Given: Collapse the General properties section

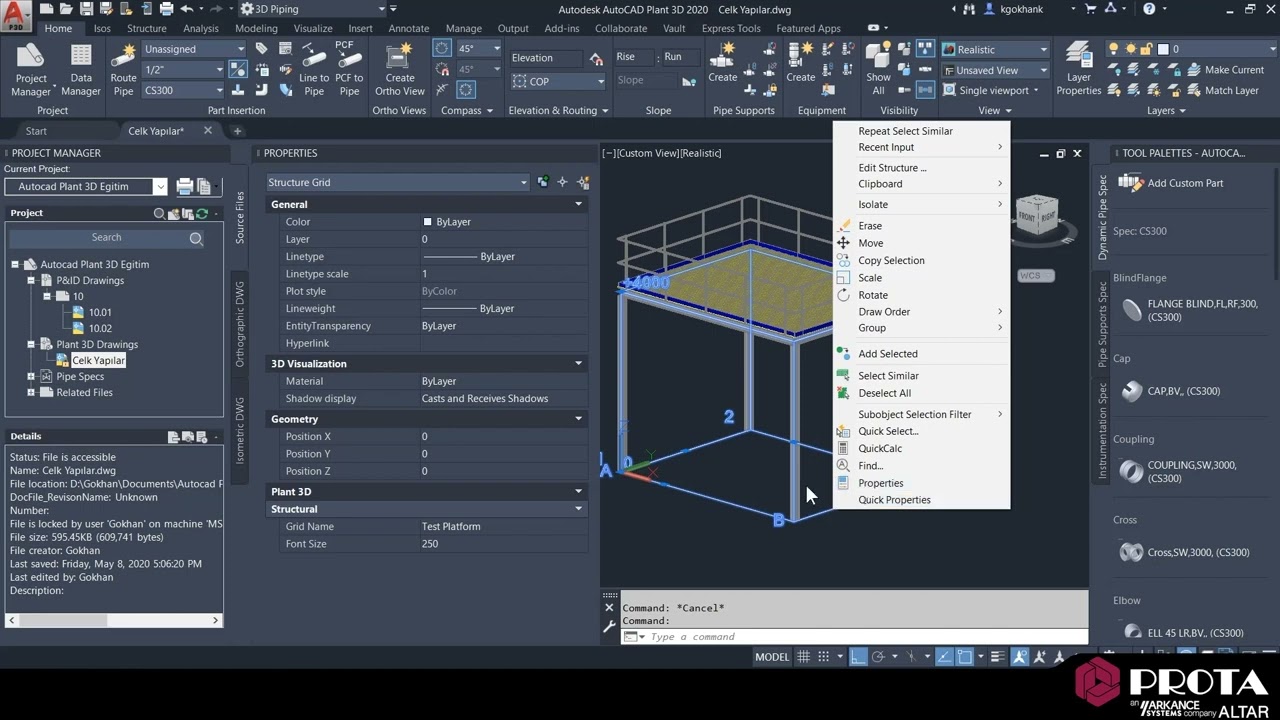Looking at the screenshot, I should tap(578, 204).
